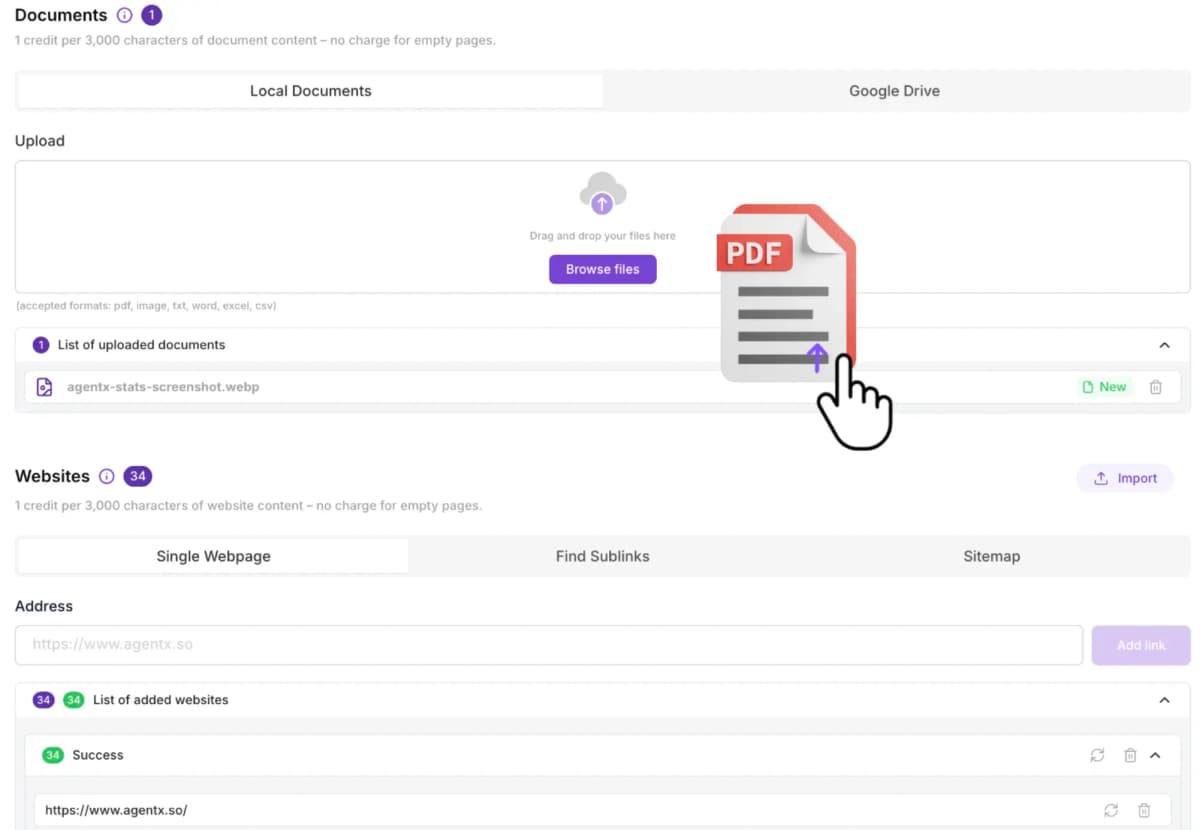Delete the https://www.agentx.so/ entry
Screen dimensions: 1200x830
(1144, 810)
